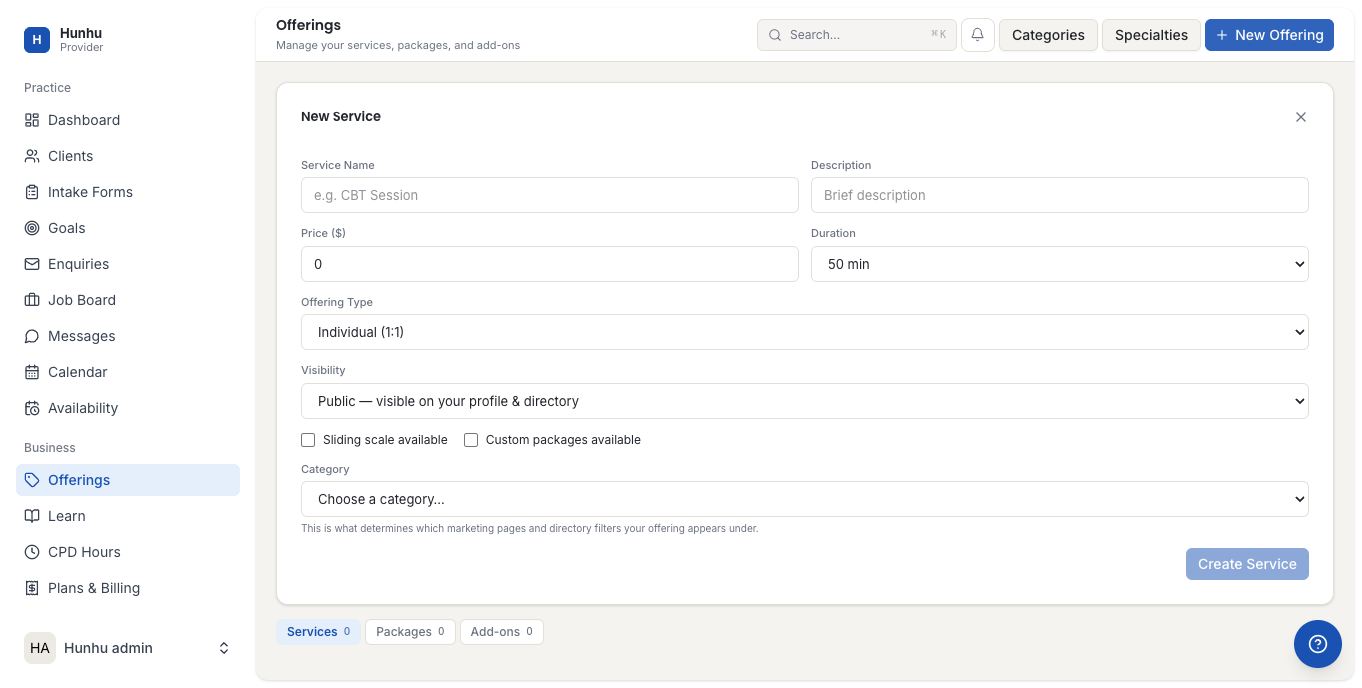Viewport: 1362px width, 688px height.
Task: Click the Intake Forms clipboard icon
Action: [x=32, y=192]
